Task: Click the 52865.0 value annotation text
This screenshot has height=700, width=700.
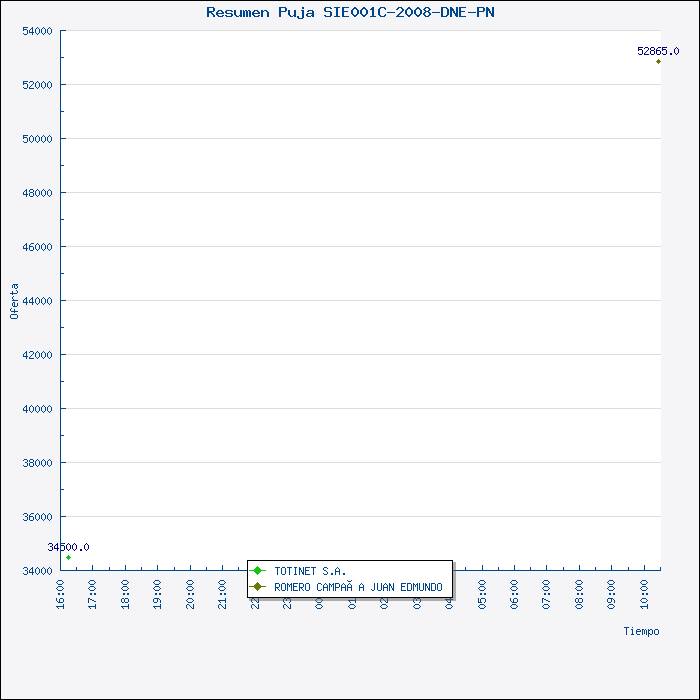Action: [658, 51]
